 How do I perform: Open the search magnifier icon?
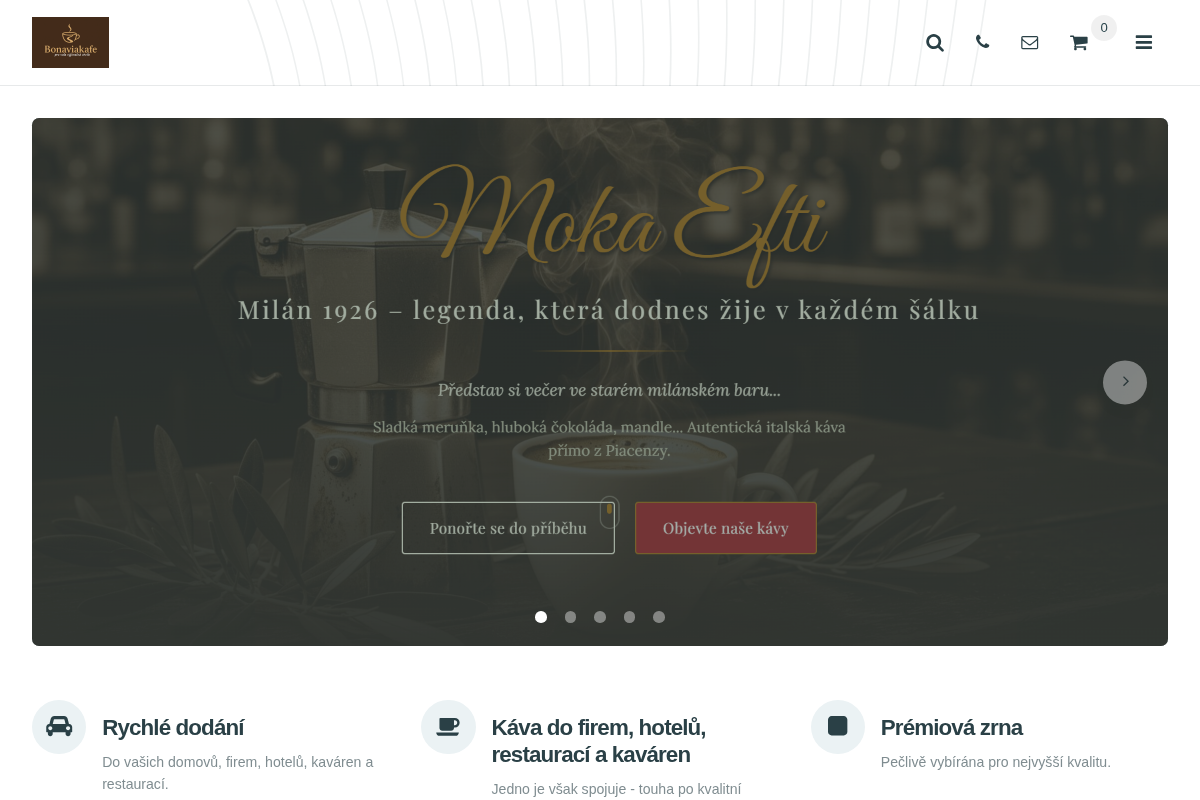coord(935,42)
